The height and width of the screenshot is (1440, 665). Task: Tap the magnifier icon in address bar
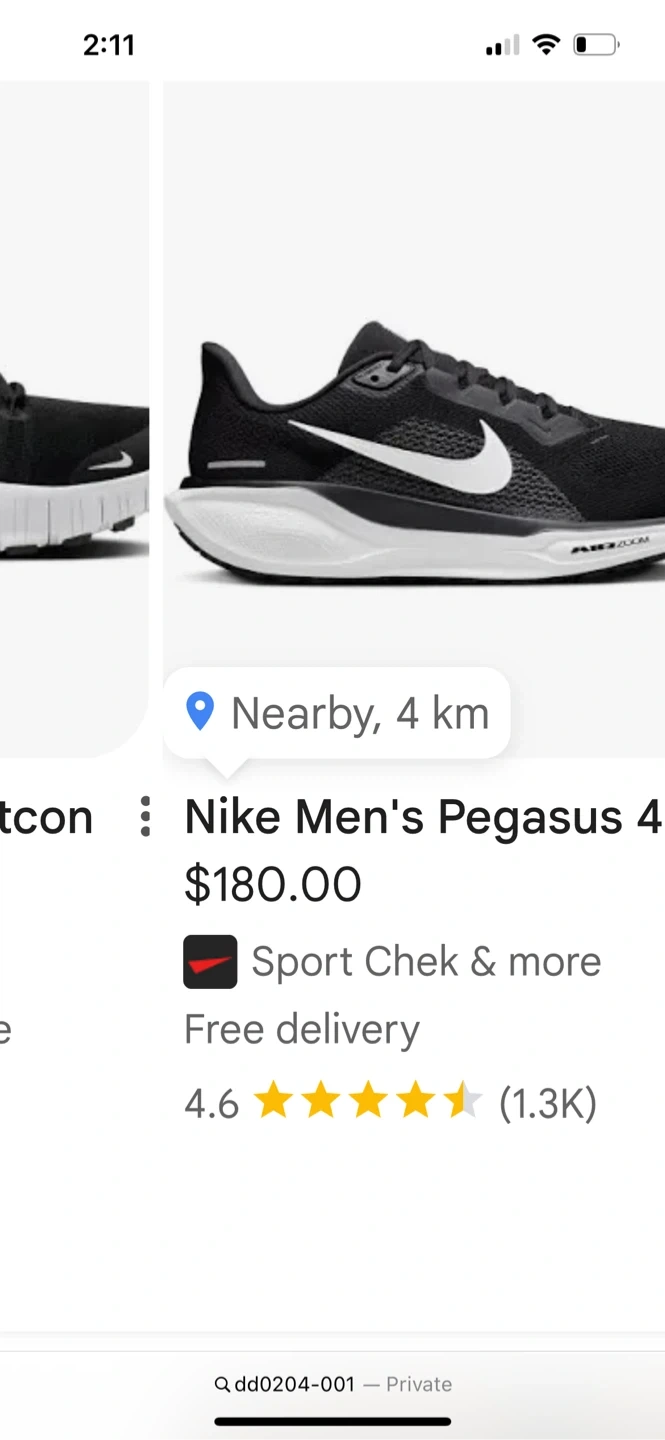coord(222,1384)
